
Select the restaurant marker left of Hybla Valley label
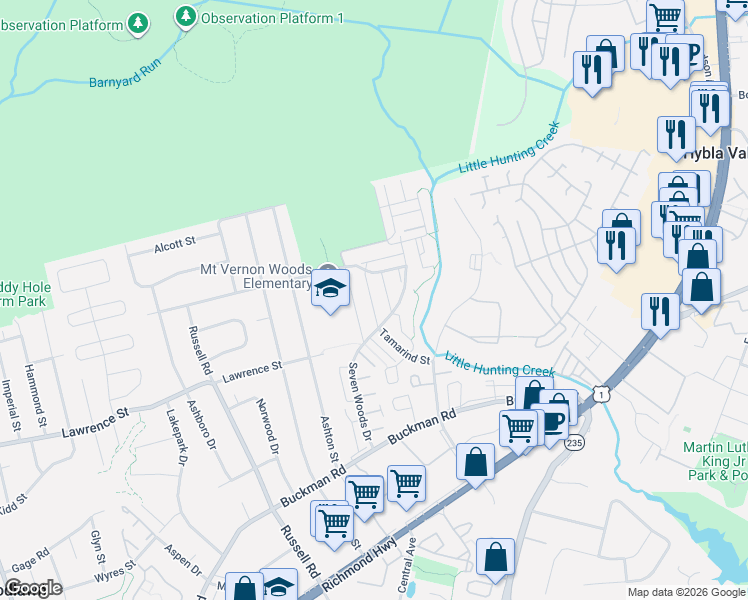click(676, 138)
